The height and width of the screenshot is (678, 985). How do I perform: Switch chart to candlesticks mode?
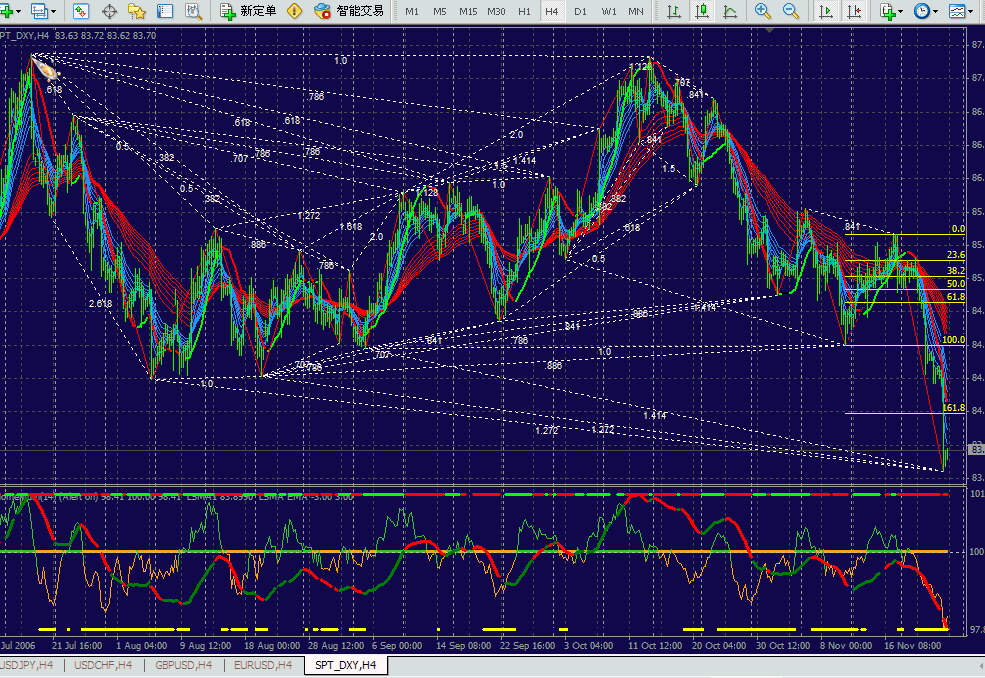pyautogui.click(x=704, y=12)
